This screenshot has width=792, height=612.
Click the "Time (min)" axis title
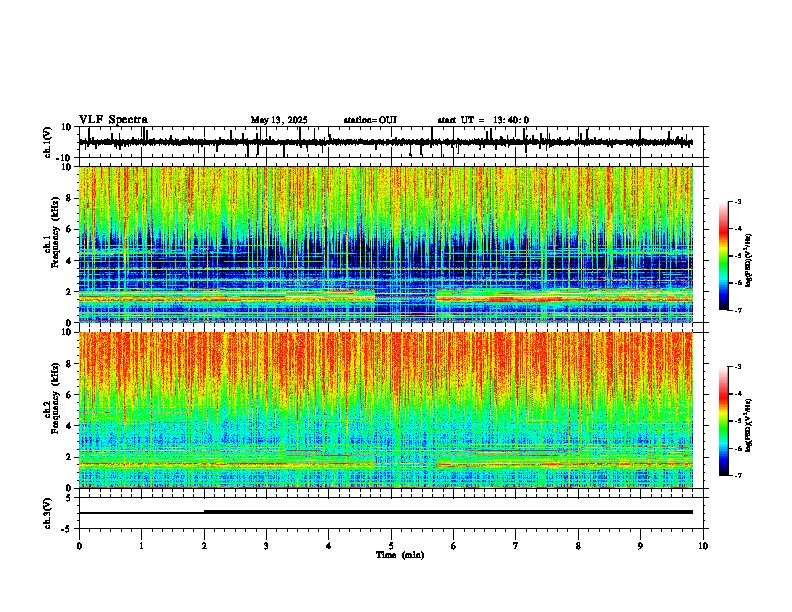[x=400, y=555]
